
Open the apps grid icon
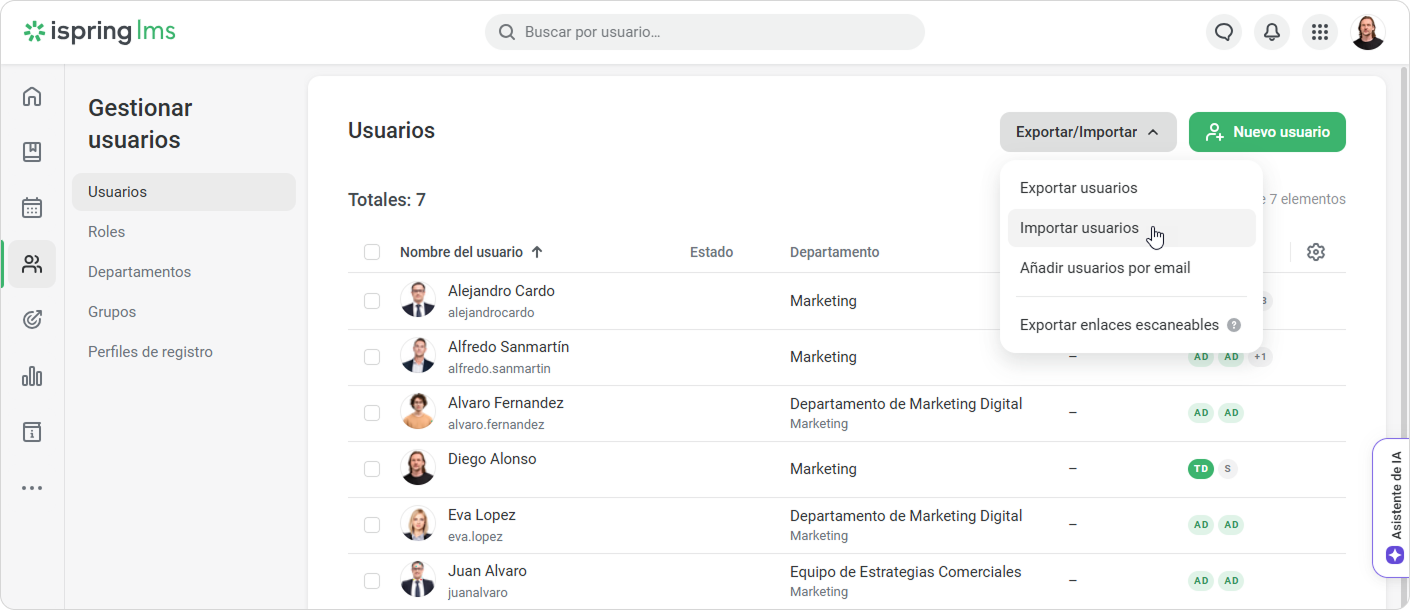(x=1320, y=32)
